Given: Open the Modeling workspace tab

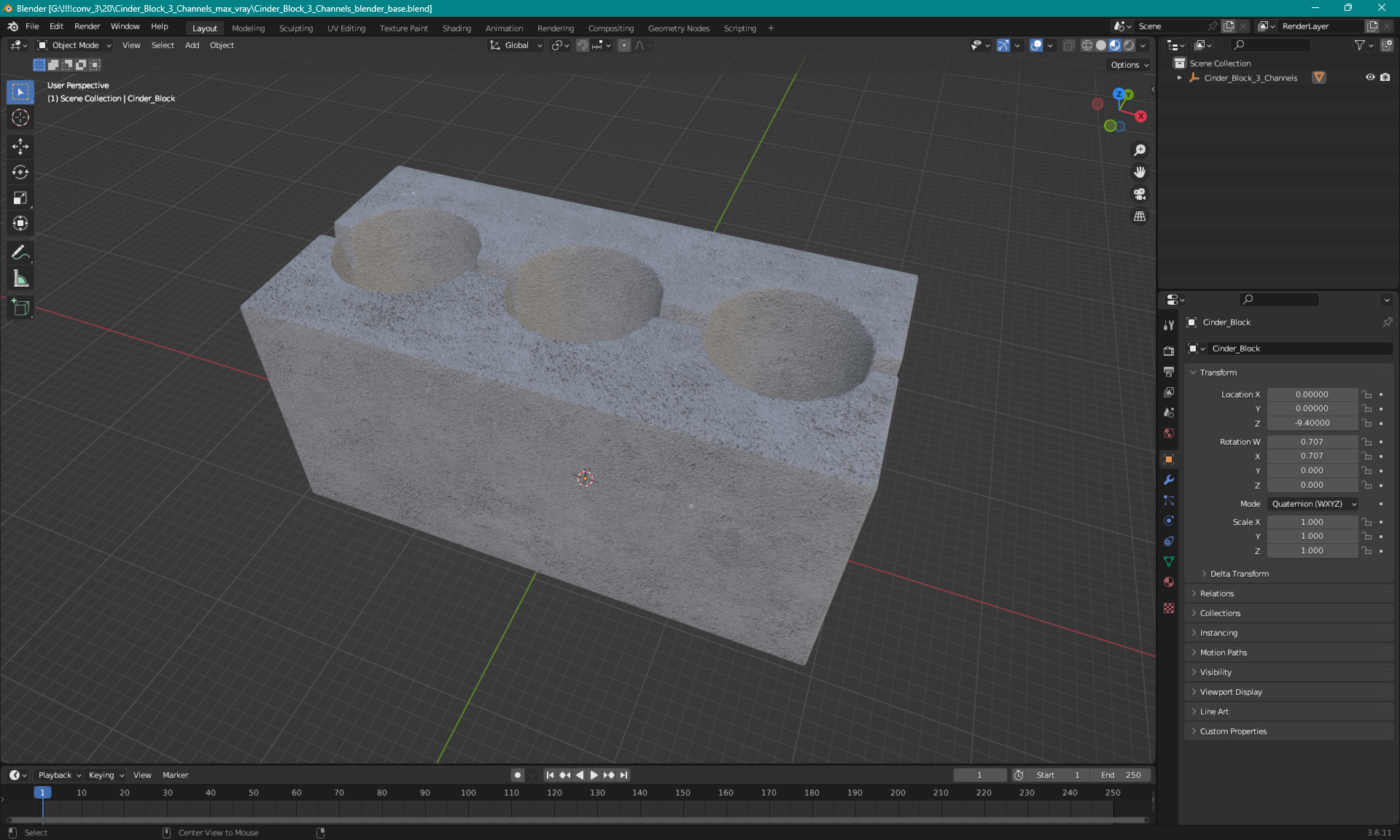Looking at the screenshot, I should tap(248, 27).
